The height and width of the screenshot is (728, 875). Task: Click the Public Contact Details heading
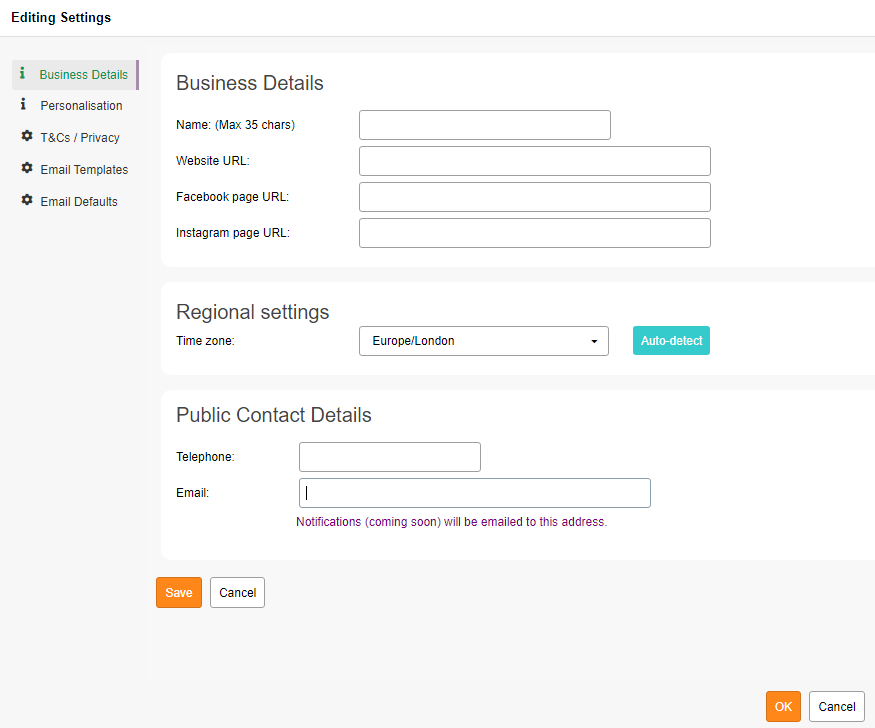pyautogui.click(x=273, y=415)
